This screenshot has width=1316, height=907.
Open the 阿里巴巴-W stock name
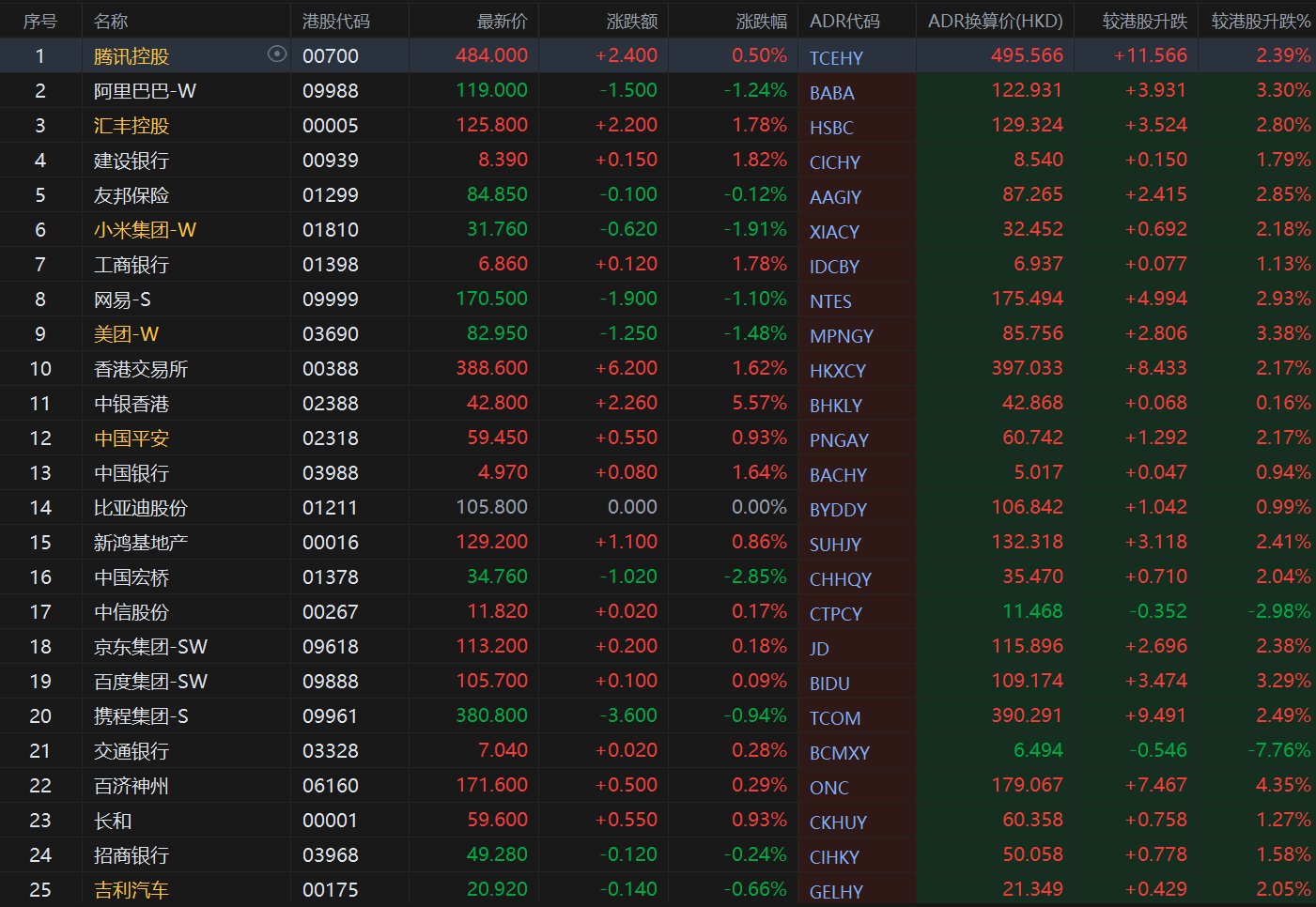(145, 91)
